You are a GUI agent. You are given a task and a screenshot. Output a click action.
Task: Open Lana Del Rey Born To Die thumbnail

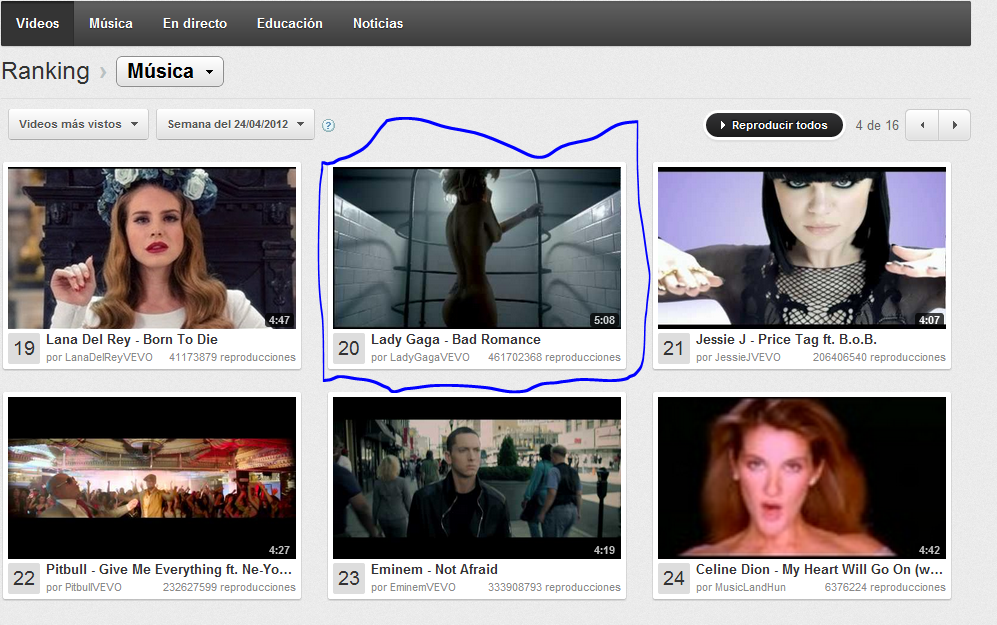pyautogui.click(x=152, y=248)
